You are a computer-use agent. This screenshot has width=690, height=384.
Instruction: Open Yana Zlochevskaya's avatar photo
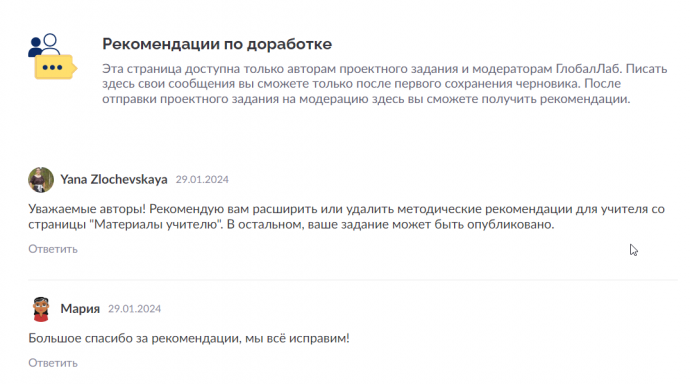click(x=41, y=179)
